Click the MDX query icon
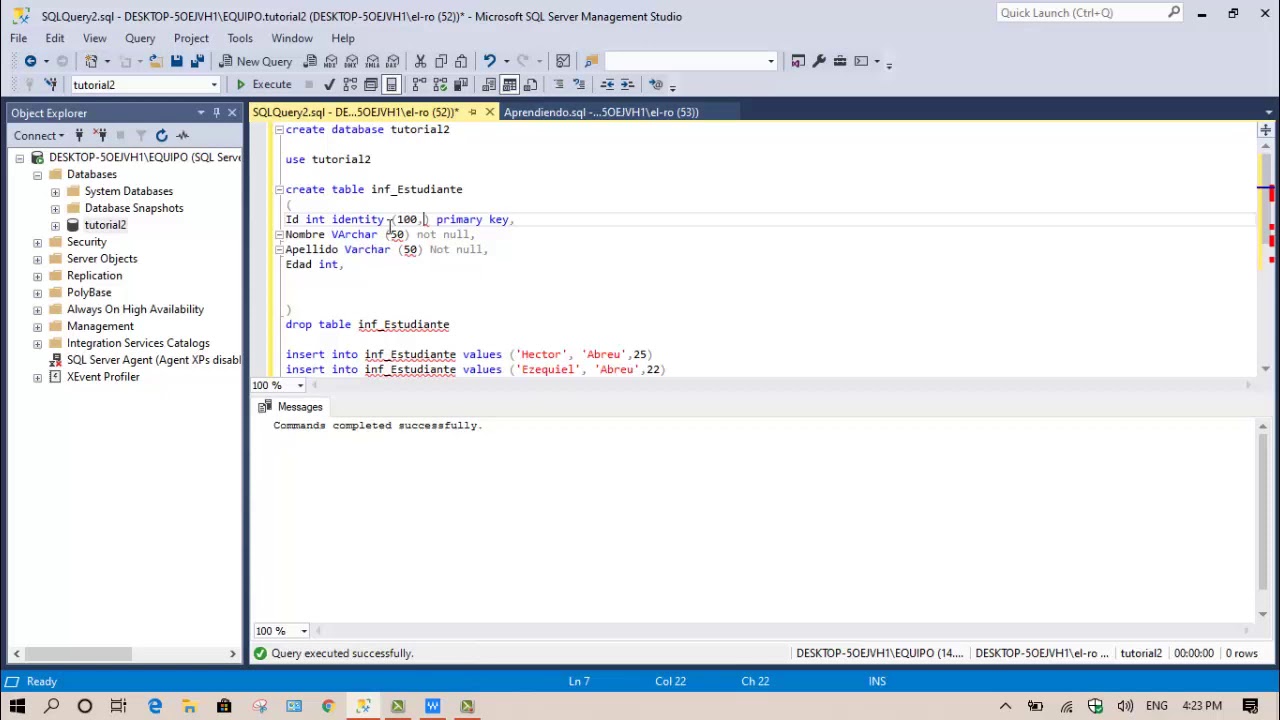 click(x=331, y=61)
